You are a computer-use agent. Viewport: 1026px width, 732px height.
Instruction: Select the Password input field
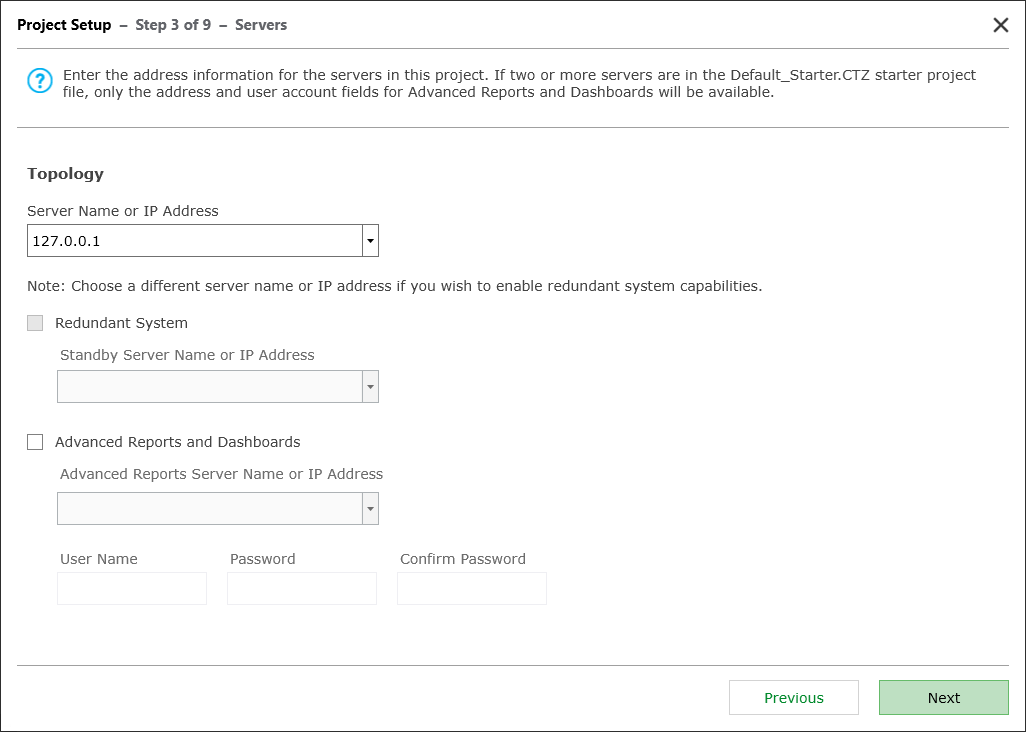click(301, 588)
